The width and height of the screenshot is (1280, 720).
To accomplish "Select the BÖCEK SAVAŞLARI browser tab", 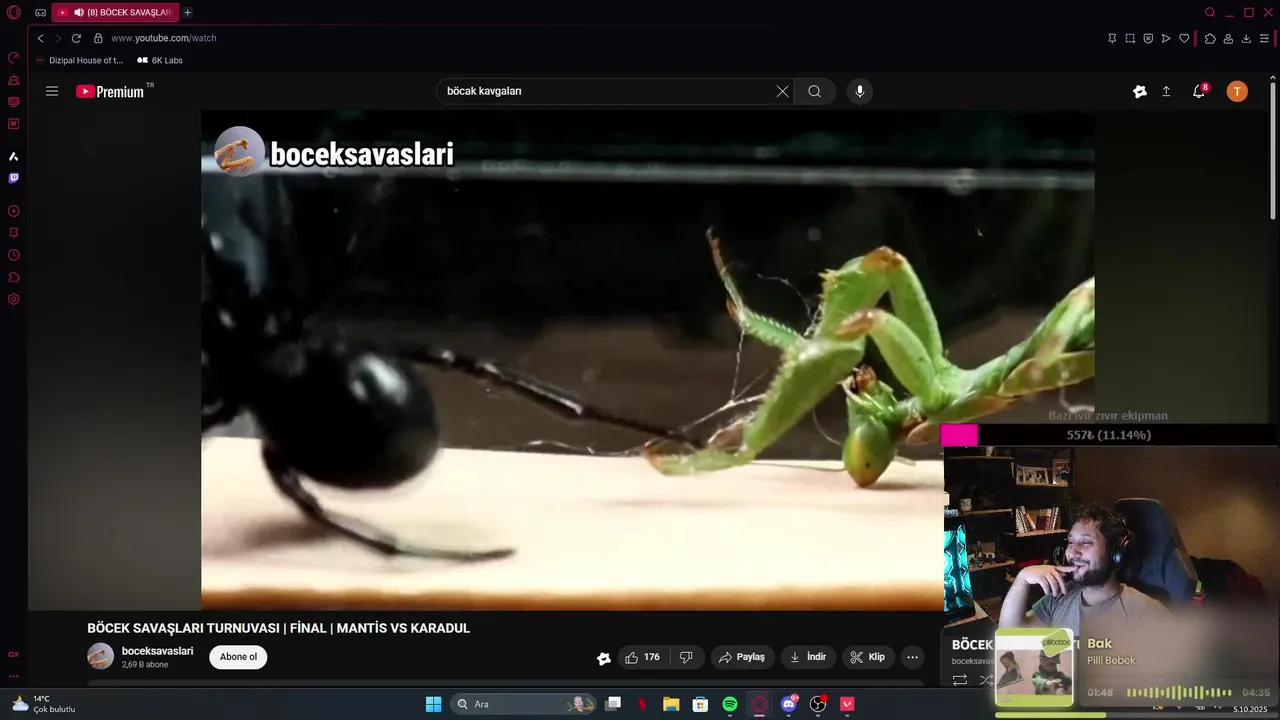I will click(114, 12).
